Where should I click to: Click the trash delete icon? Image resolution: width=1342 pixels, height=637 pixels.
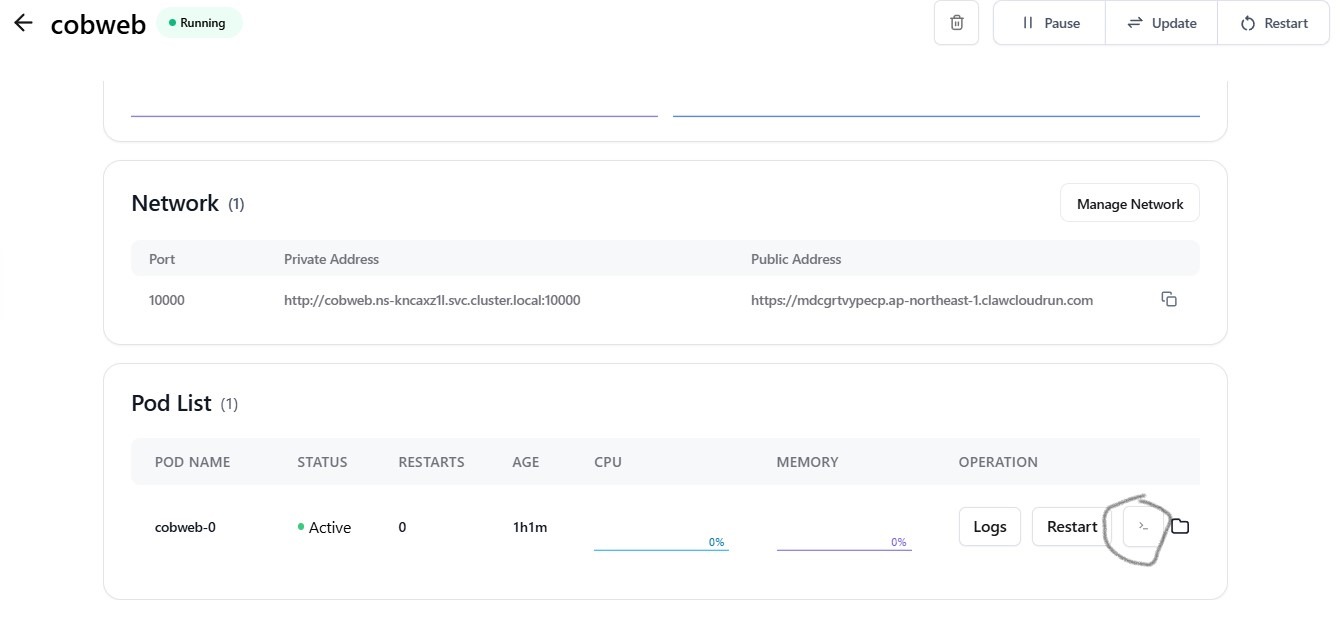pos(956,23)
